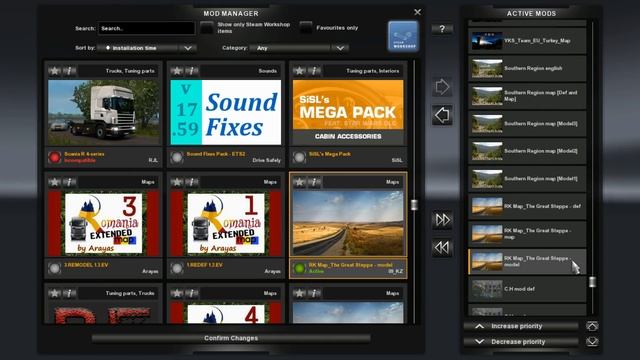
Task: Favourite the Romania Extended 4 map star
Action: [x=177, y=293]
